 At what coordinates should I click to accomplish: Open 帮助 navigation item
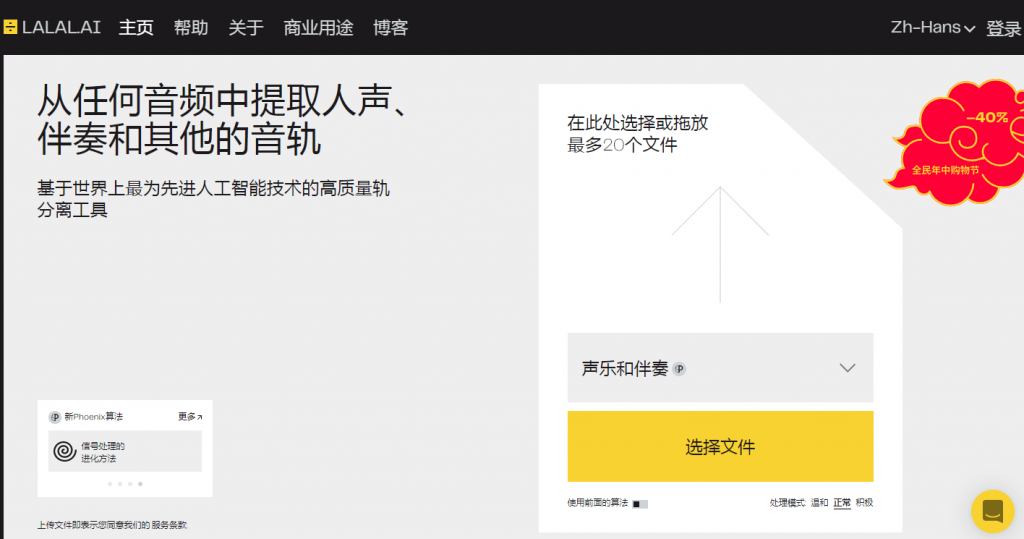click(x=191, y=27)
